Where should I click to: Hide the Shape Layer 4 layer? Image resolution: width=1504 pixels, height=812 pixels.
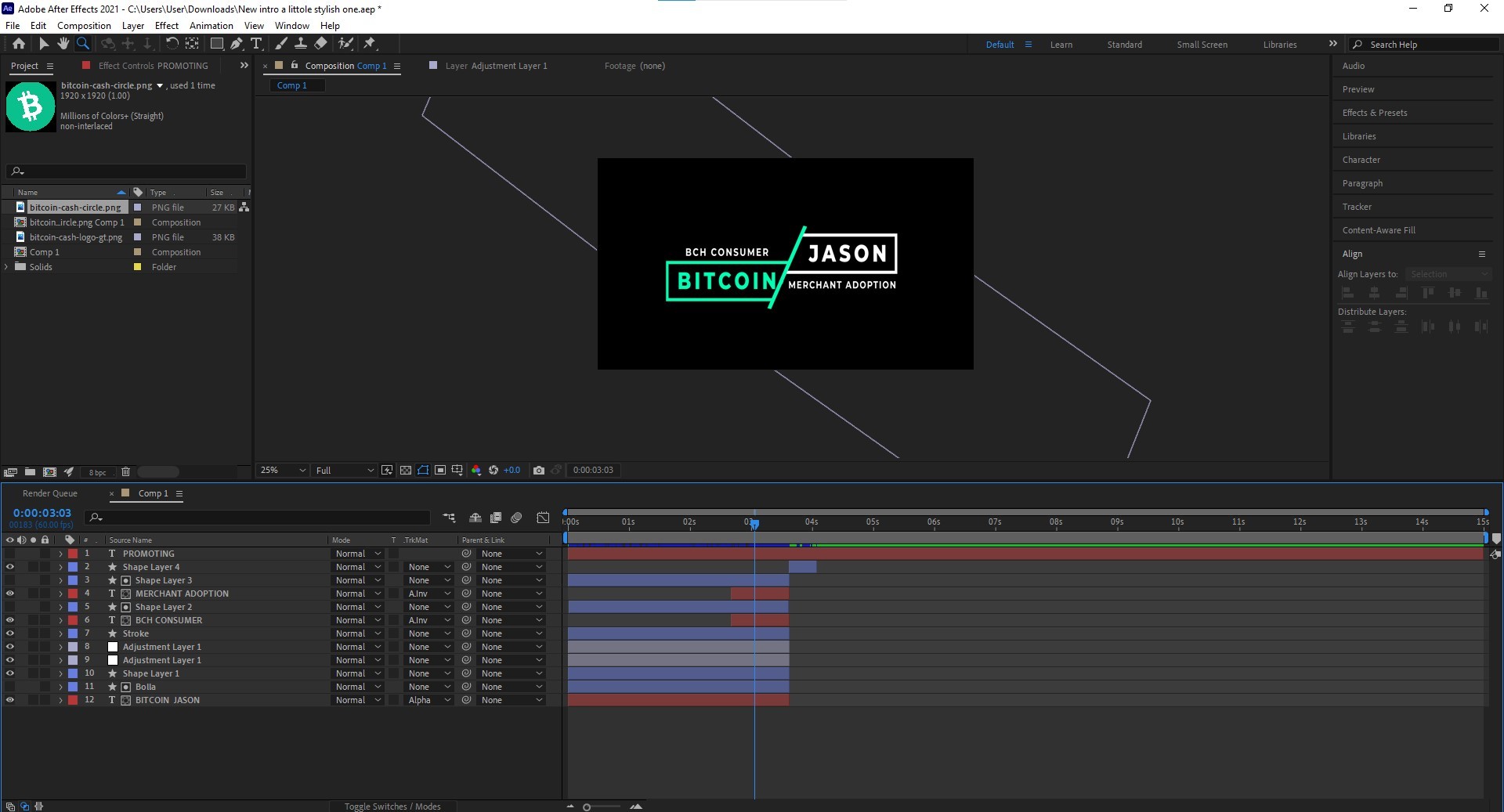point(10,567)
